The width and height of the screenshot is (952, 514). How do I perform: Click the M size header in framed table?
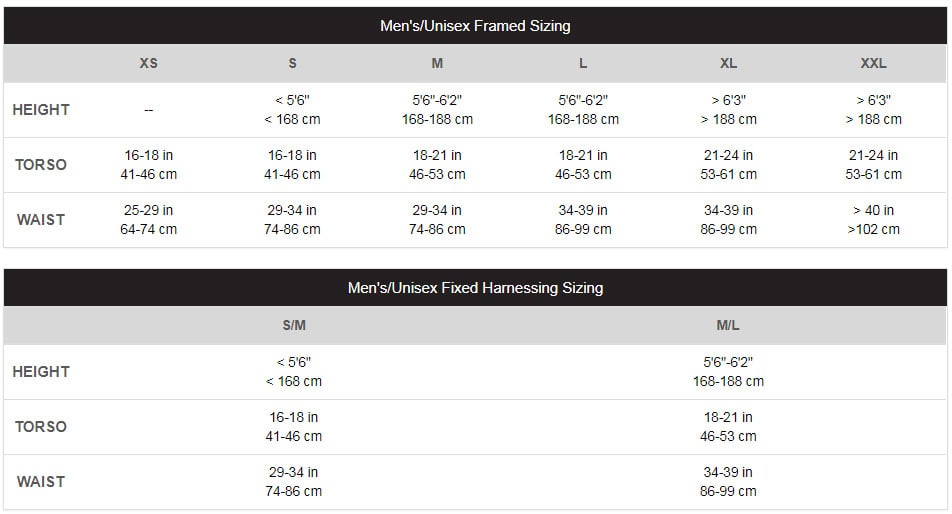pos(437,63)
